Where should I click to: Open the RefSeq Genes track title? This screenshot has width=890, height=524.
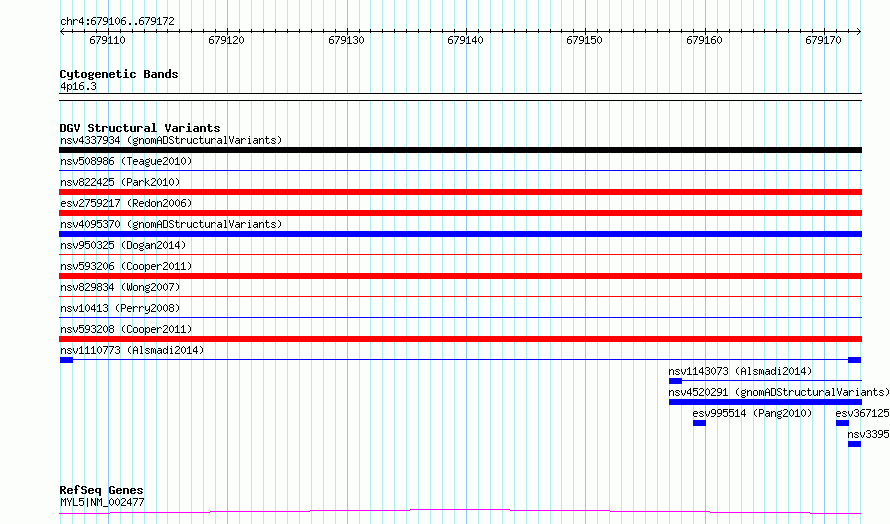click(x=101, y=490)
